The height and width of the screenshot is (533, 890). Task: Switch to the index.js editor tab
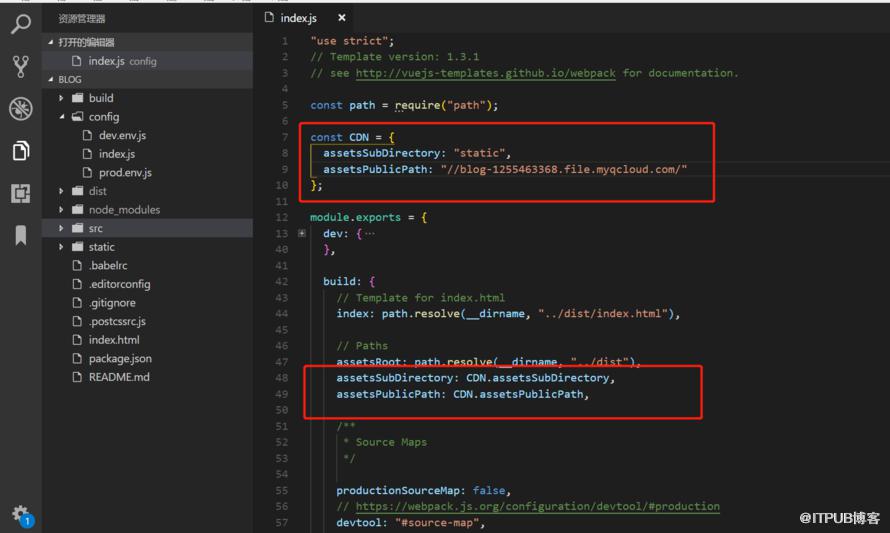tap(305, 18)
